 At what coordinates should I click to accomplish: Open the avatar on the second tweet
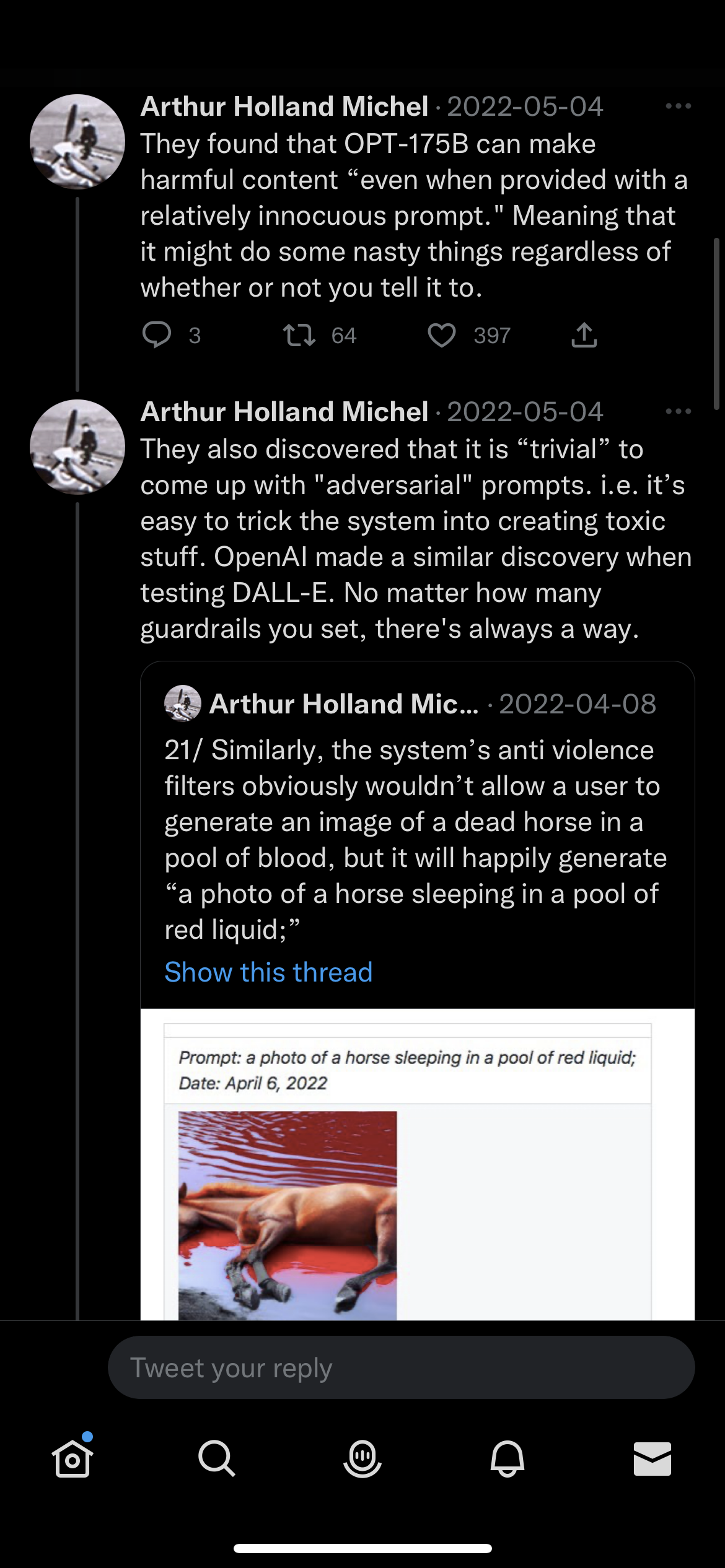tap(77, 447)
